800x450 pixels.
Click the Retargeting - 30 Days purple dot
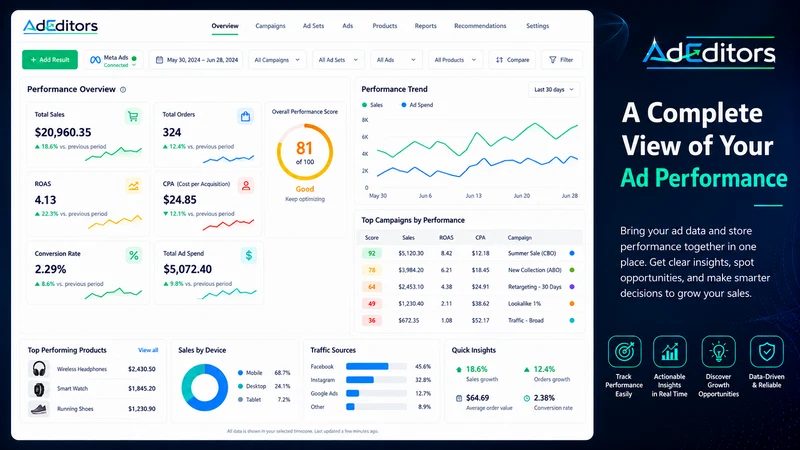(572, 287)
